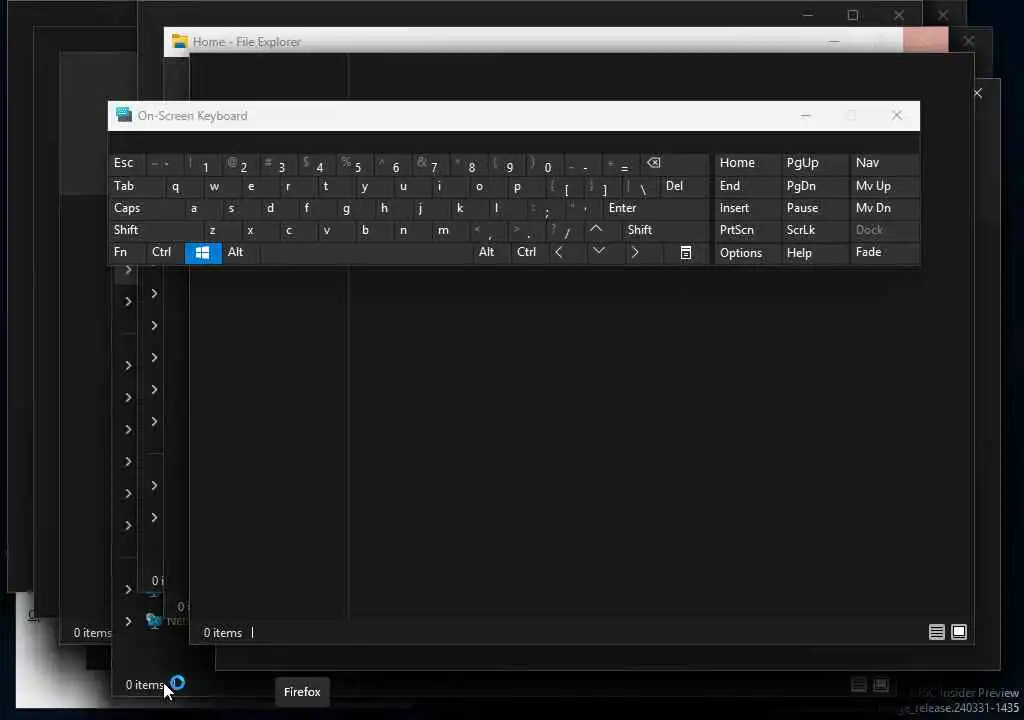Image resolution: width=1024 pixels, height=720 pixels.
Task: Switch File Explorer to large icons view
Action: [x=959, y=632]
